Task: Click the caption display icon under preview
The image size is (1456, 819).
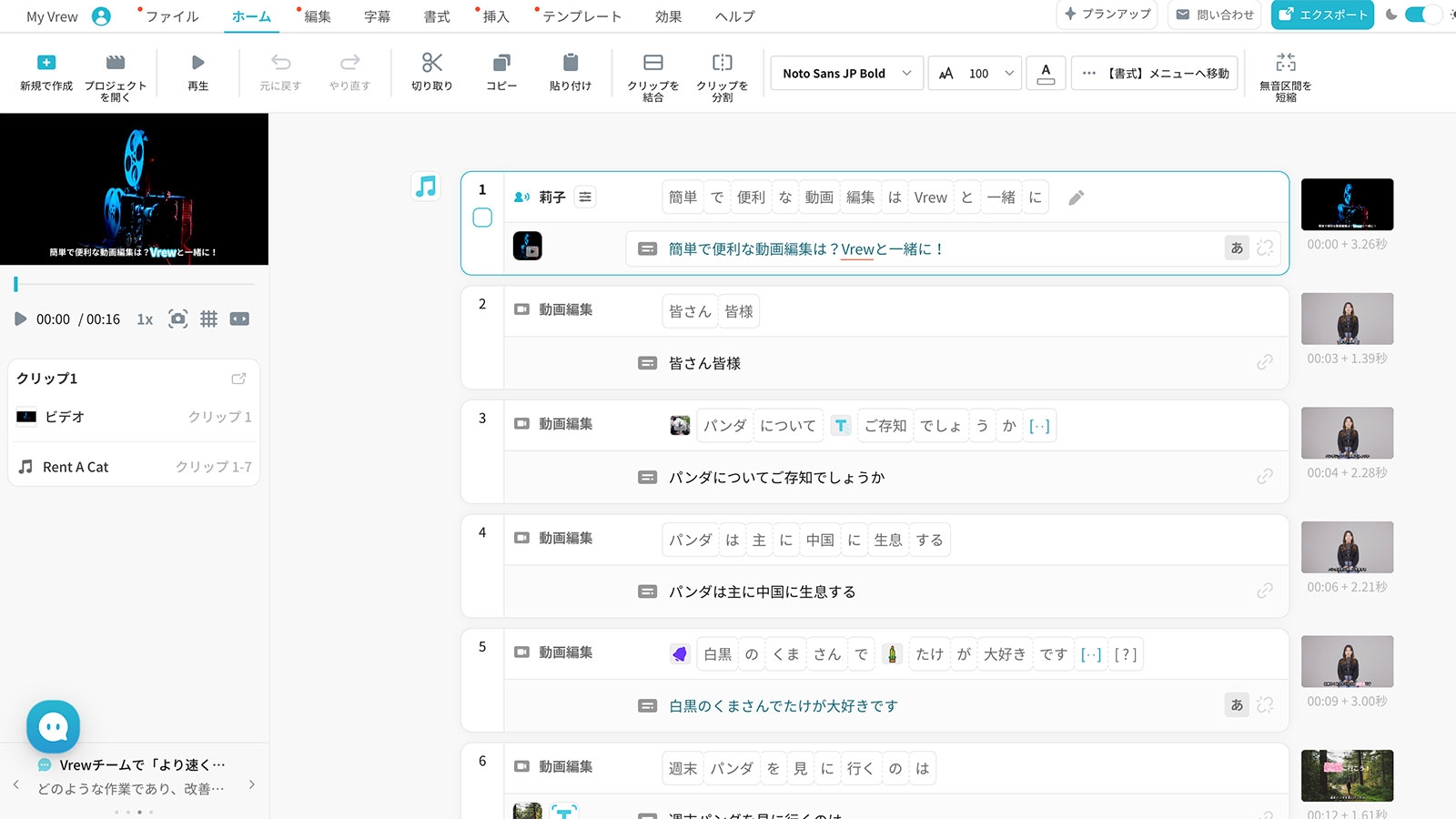Action: point(239,318)
